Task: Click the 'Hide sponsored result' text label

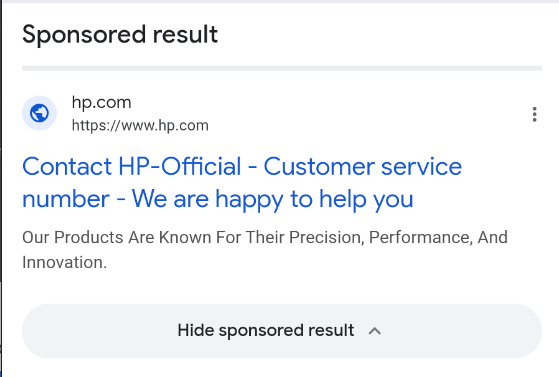Action: click(x=266, y=331)
